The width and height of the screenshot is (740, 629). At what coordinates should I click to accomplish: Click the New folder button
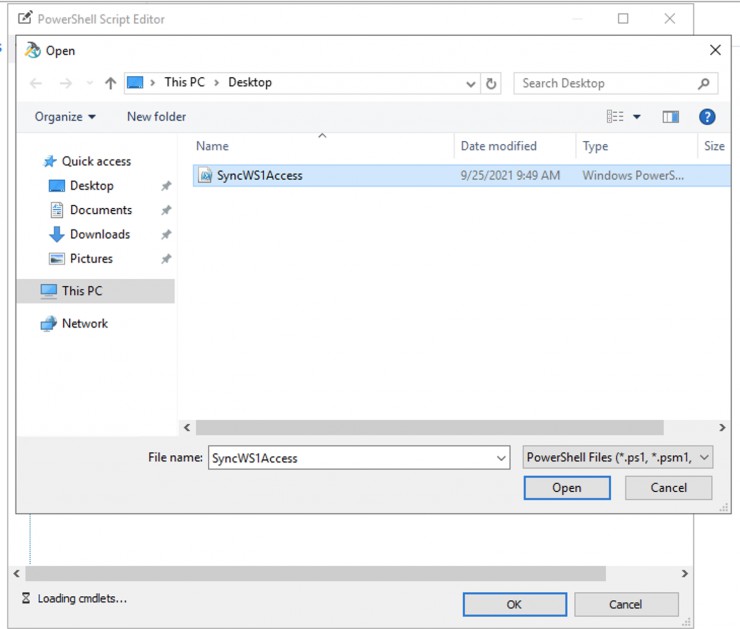click(156, 117)
